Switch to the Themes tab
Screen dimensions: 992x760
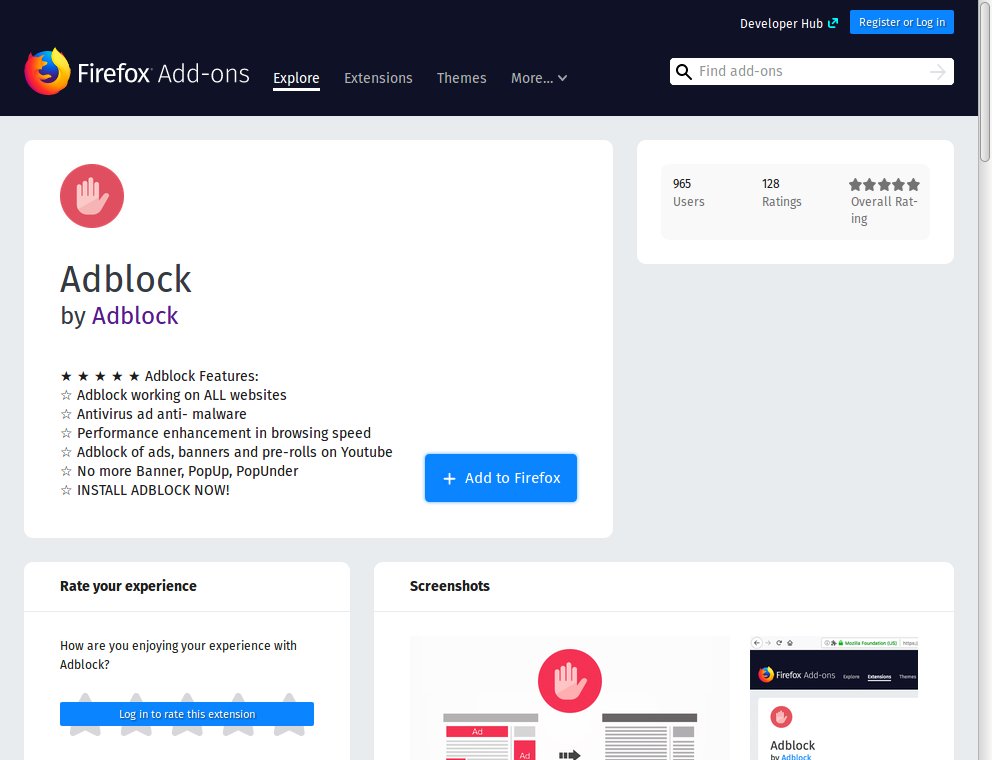coord(461,78)
